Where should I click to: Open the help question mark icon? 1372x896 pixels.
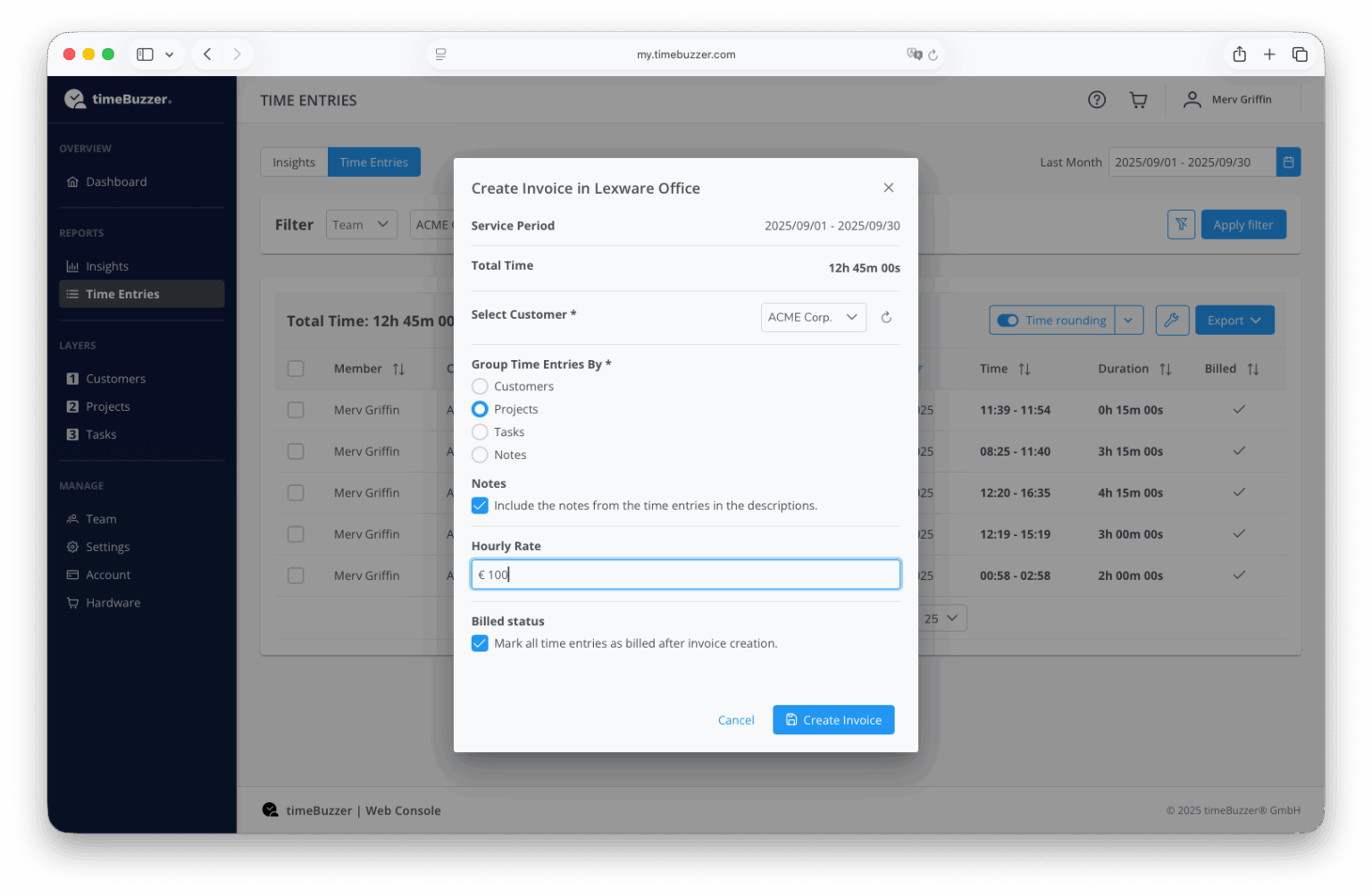[x=1096, y=100]
